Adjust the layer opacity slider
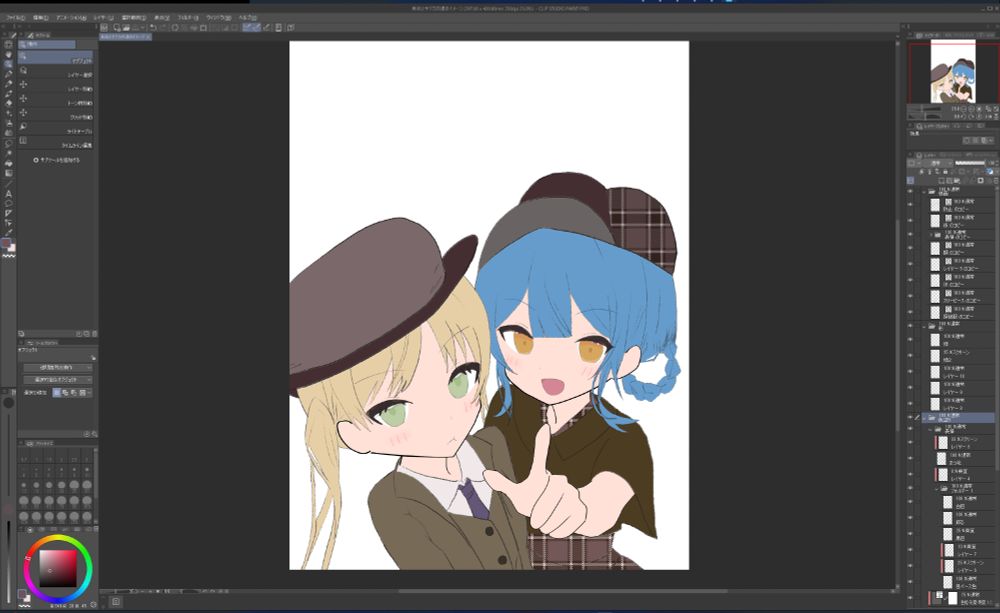The width and height of the screenshot is (1000, 613). coord(969,163)
